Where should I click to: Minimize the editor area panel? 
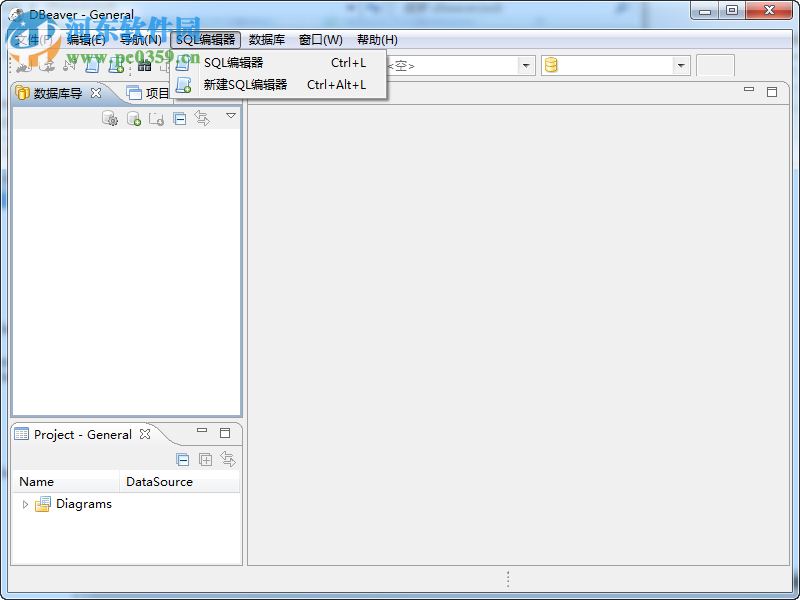click(x=749, y=89)
